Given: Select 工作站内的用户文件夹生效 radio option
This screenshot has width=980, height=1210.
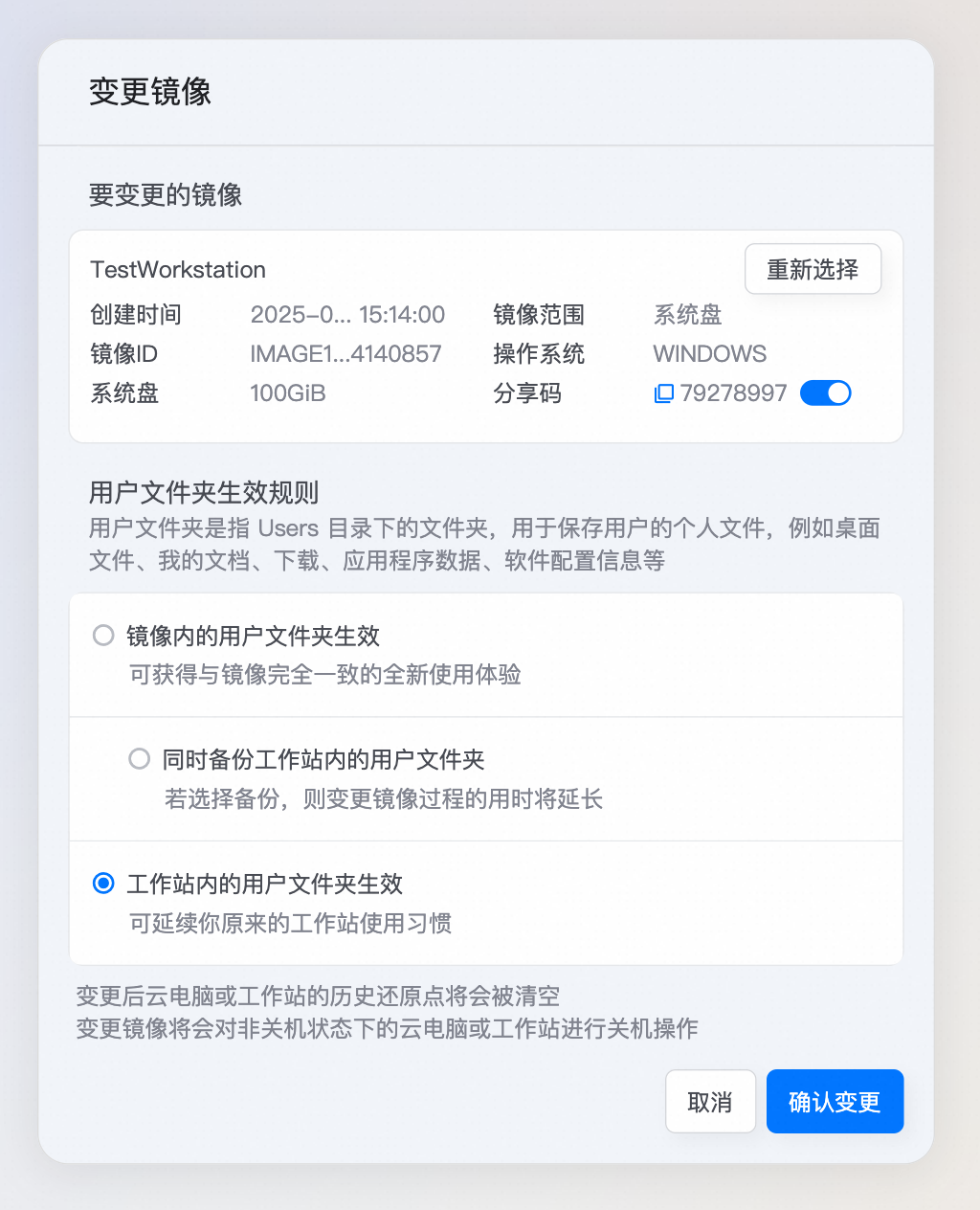Looking at the screenshot, I should click(103, 883).
